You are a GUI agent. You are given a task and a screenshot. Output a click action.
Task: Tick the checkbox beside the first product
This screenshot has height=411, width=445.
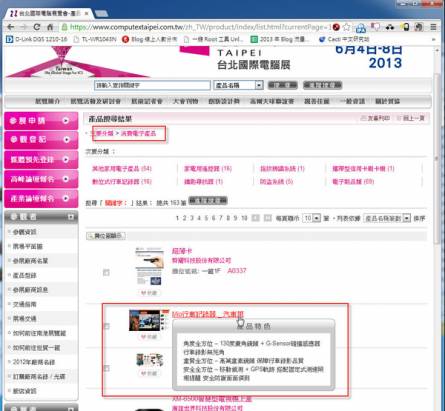click(106, 273)
